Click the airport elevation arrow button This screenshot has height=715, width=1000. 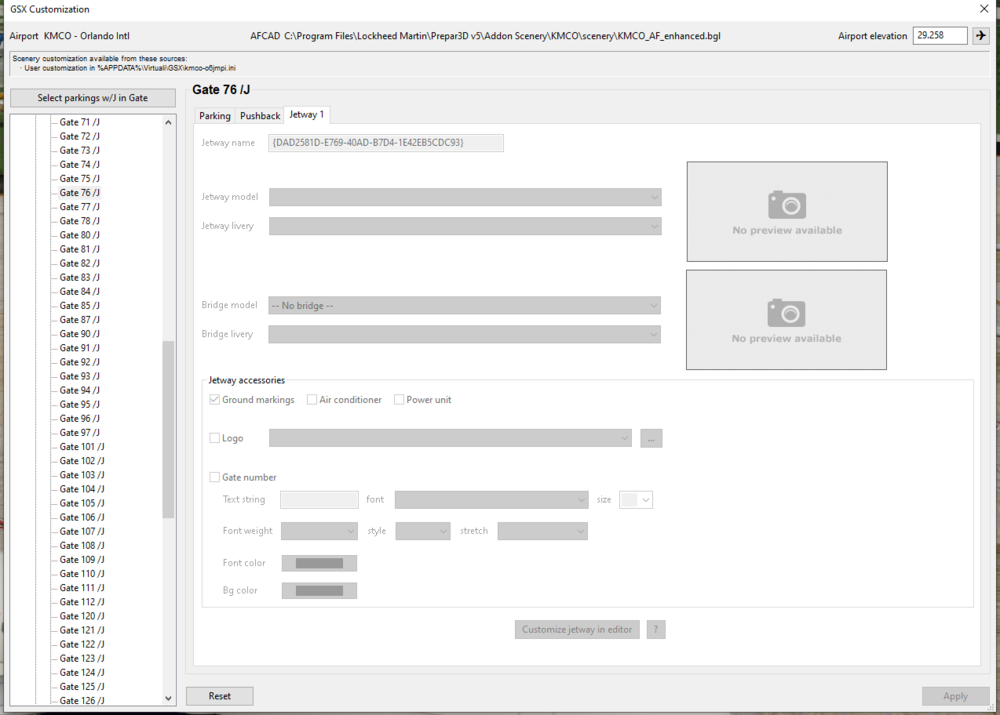click(981, 36)
